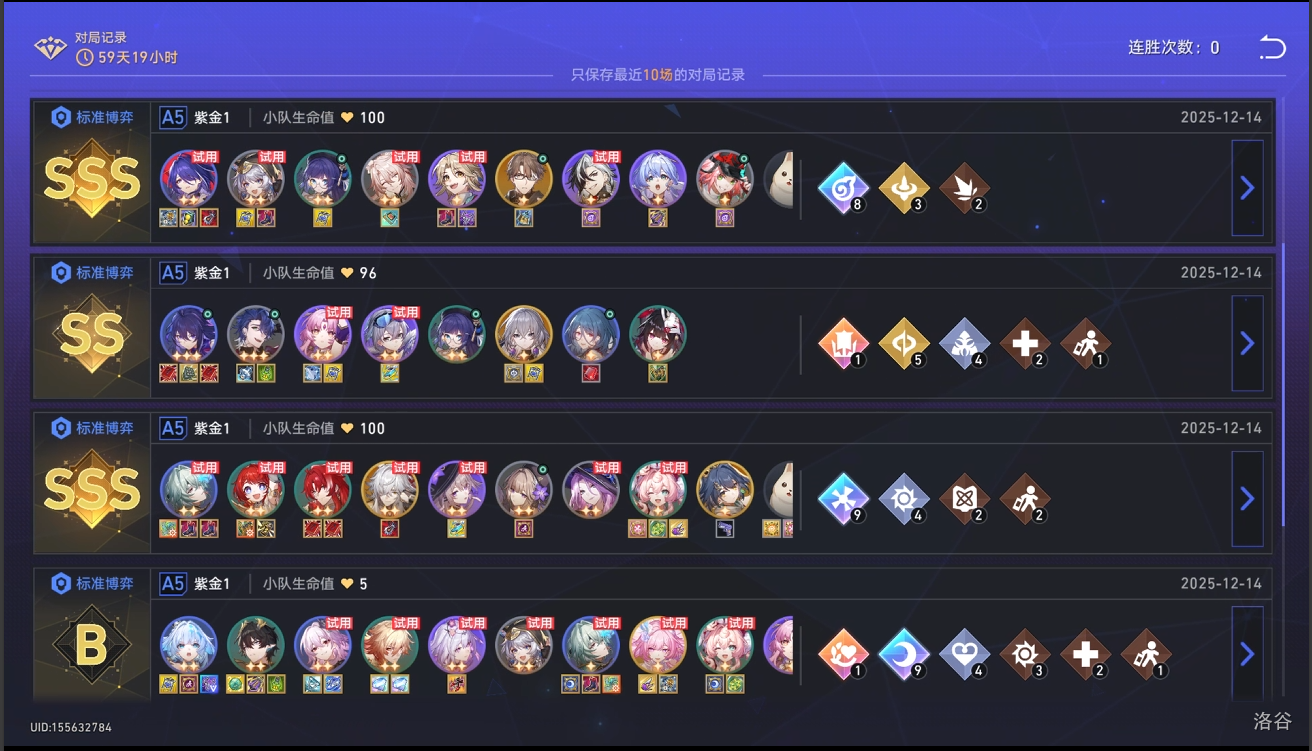Click the back arrow icon at top right

pos(1272,47)
